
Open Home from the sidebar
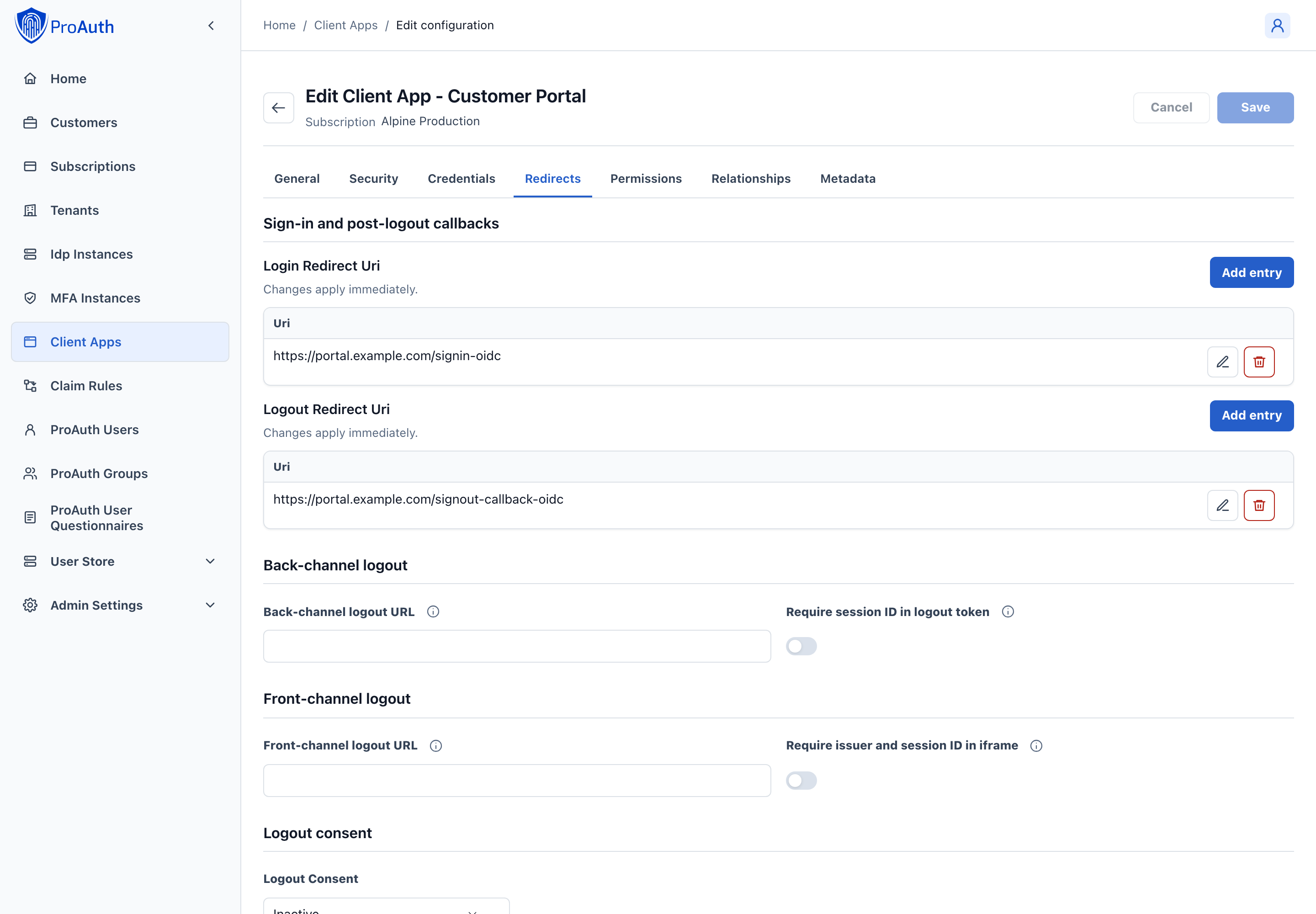pyautogui.click(x=120, y=79)
